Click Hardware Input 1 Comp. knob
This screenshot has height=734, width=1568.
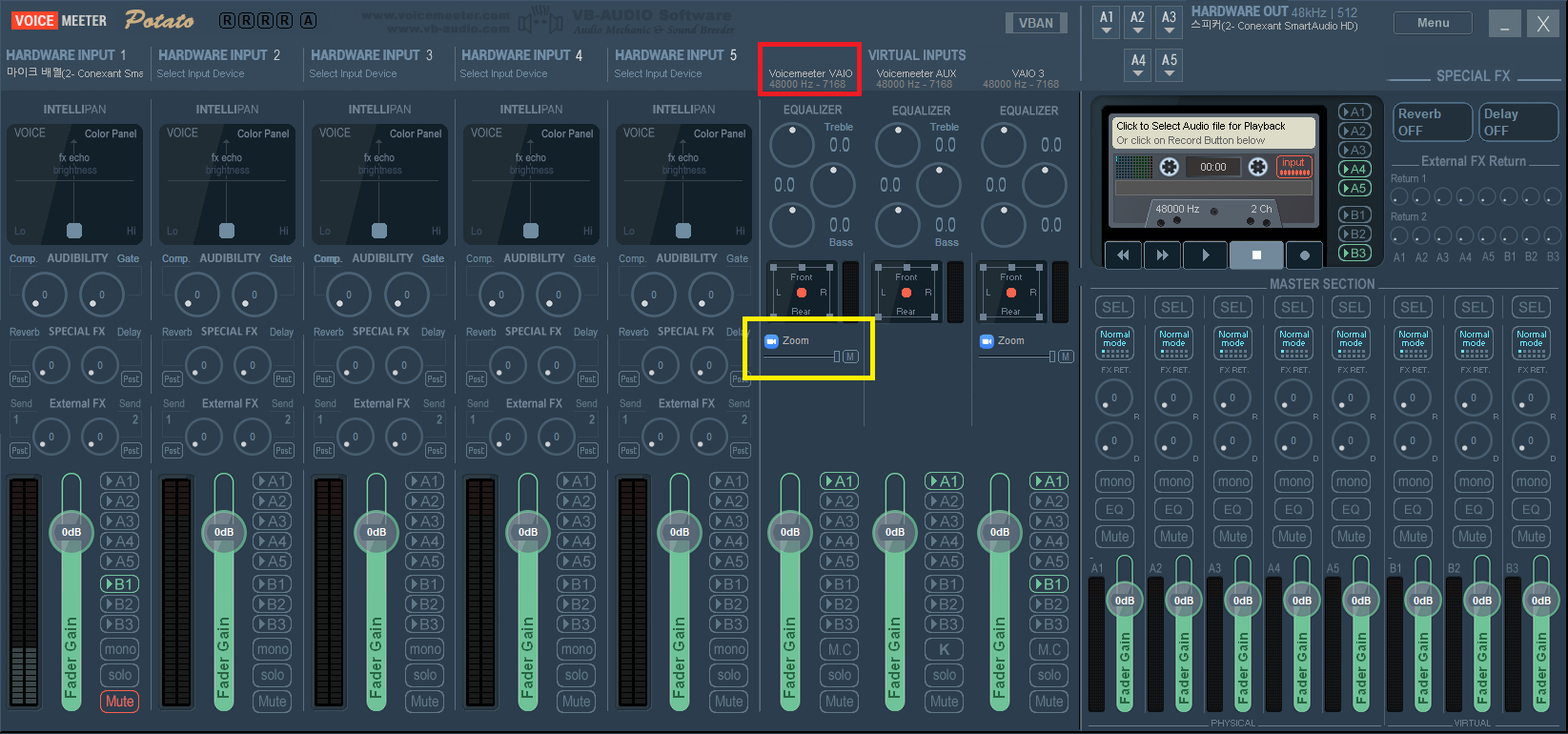[44, 295]
